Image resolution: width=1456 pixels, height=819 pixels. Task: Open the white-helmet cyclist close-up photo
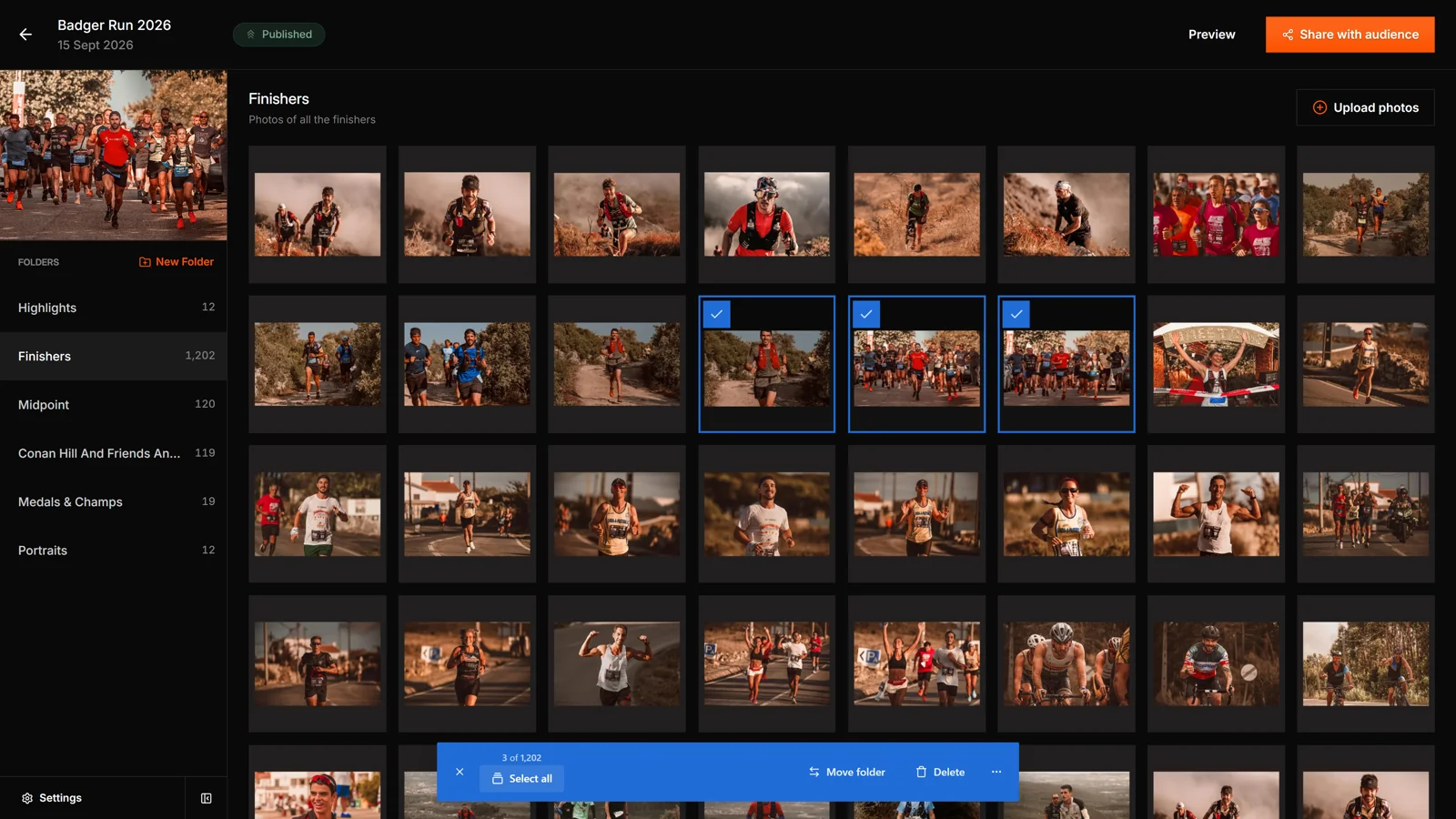point(1067,664)
